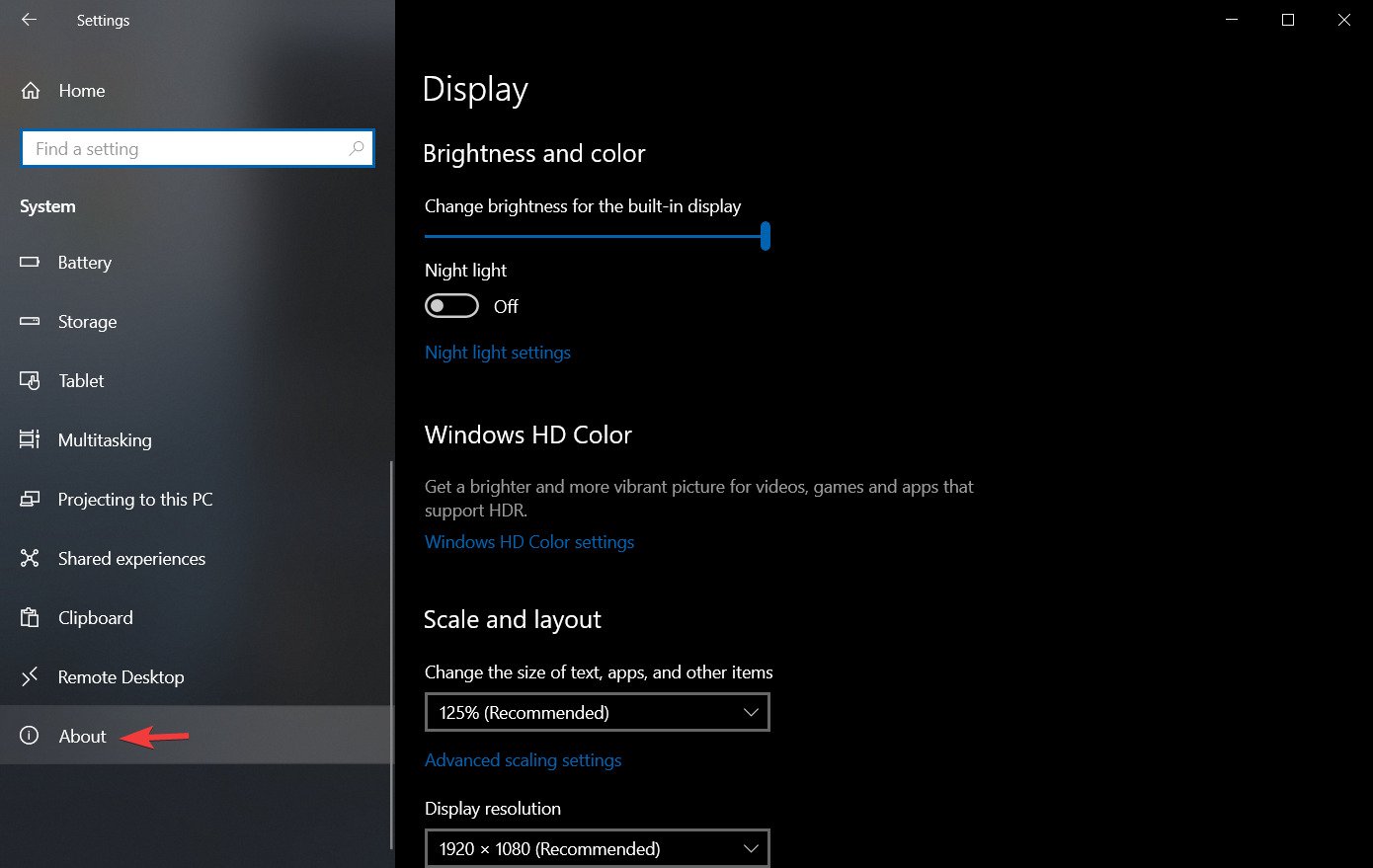Open Advanced scaling settings link
Image resolution: width=1373 pixels, height=868 pixels.
pos(523,760)
